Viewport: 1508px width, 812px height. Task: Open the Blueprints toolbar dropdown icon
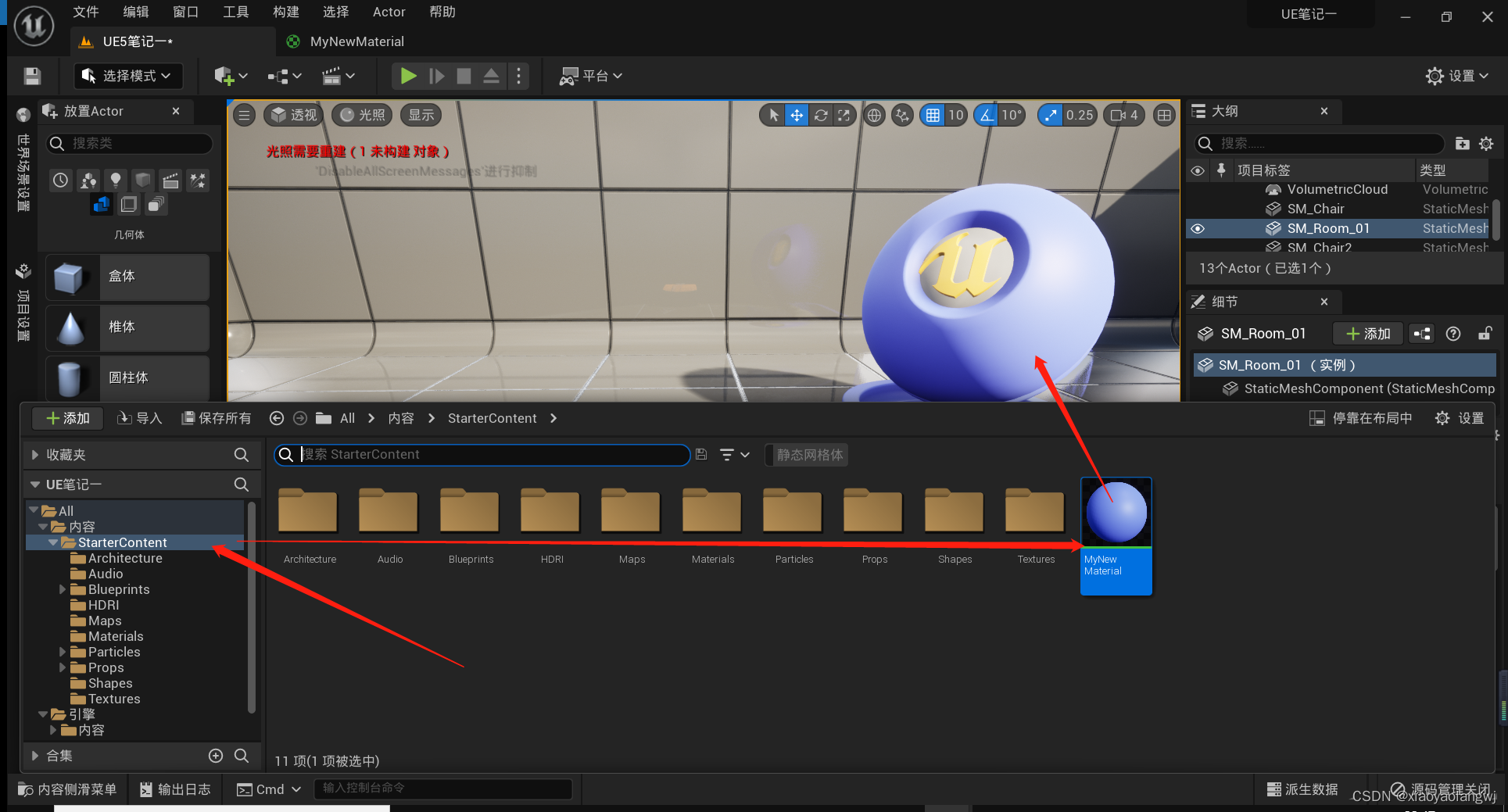(284, 76)
